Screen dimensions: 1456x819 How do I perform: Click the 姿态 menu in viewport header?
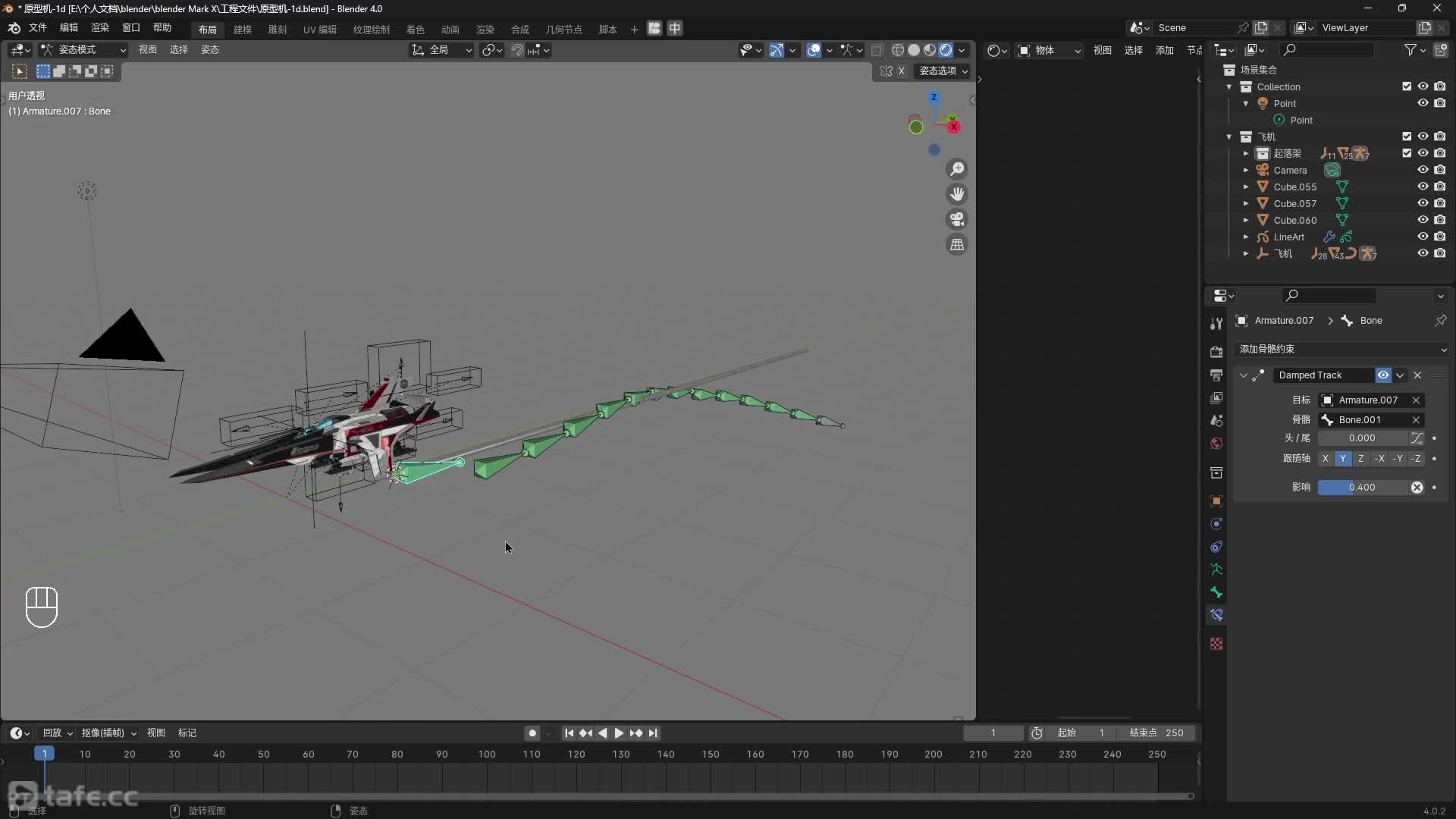210,50
